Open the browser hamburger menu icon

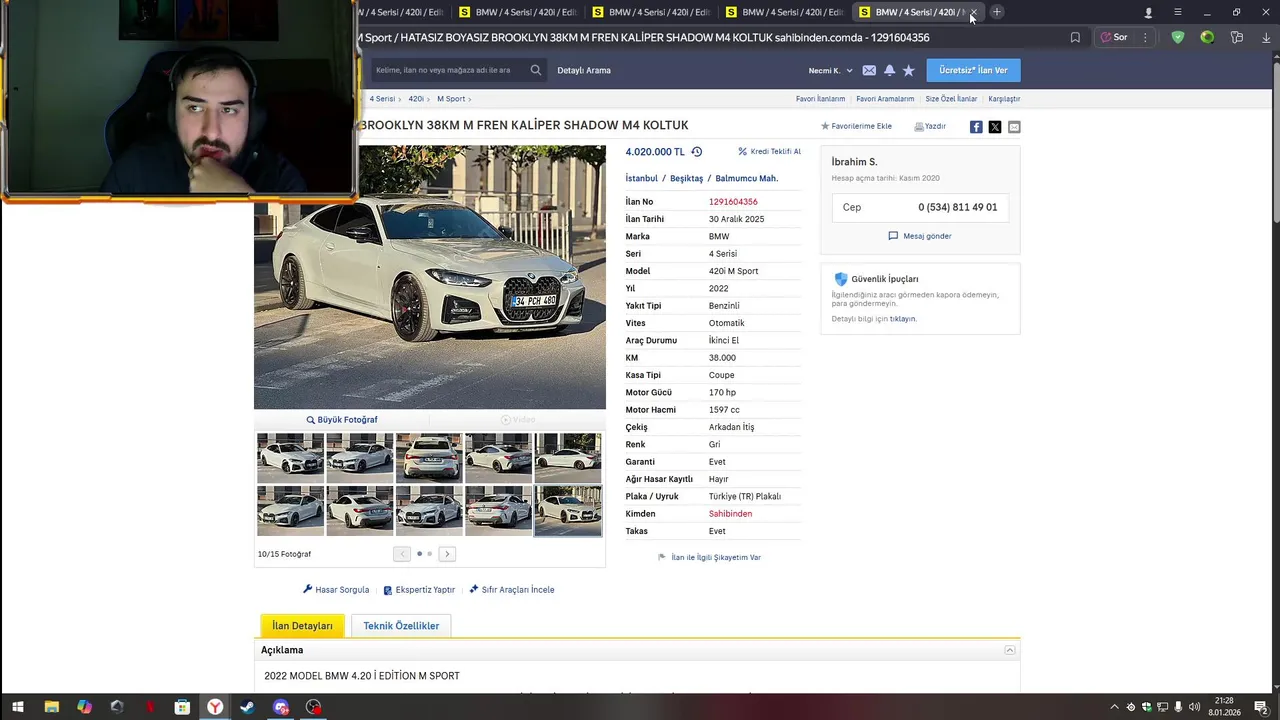point(1177,12)
